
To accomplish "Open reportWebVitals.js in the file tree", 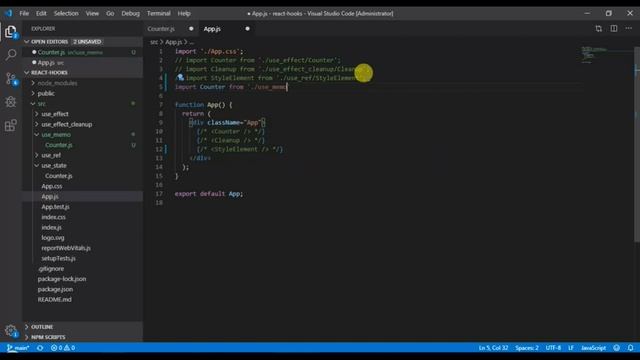I will pos(66,248).
